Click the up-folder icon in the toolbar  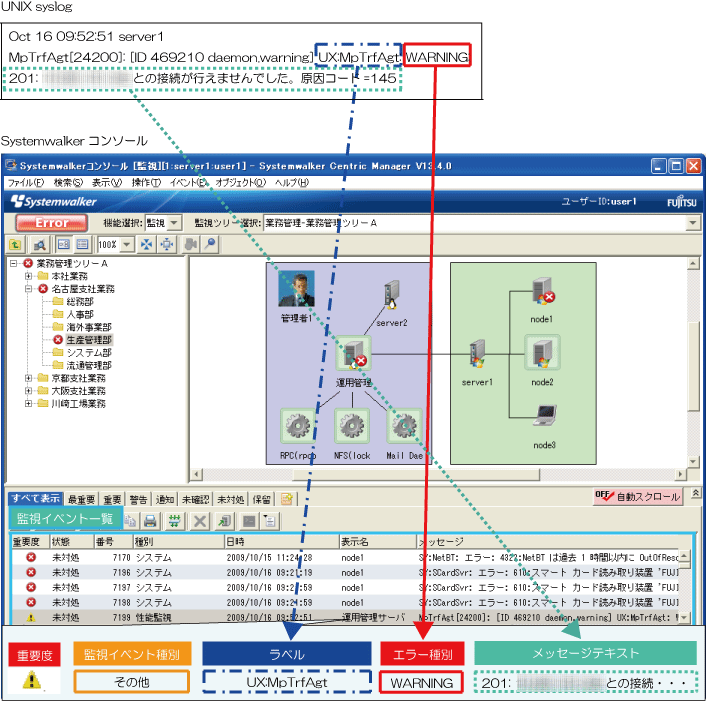[15, 244]
